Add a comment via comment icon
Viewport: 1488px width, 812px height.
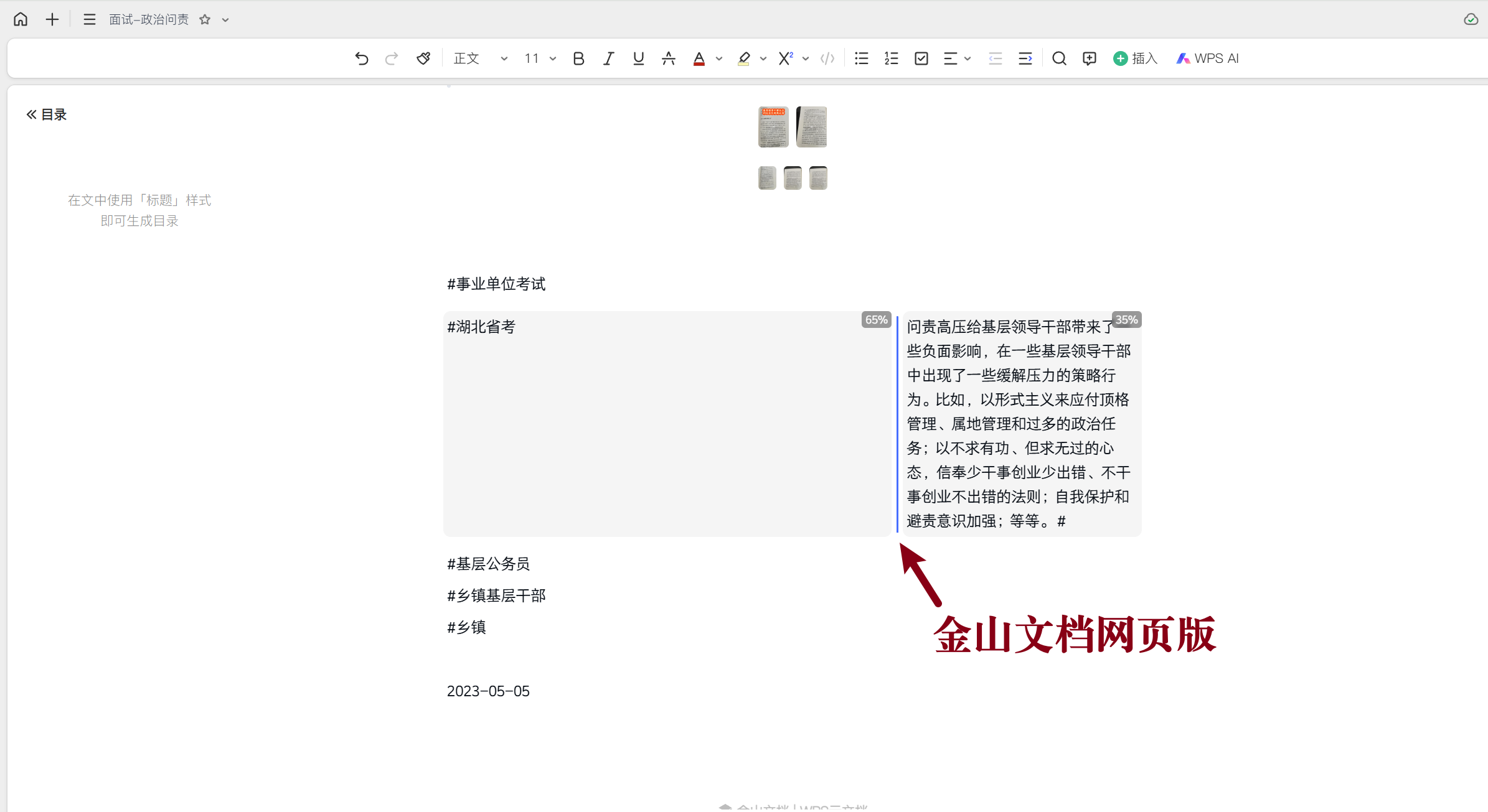pyautogui.click(x=1090, y=58)
